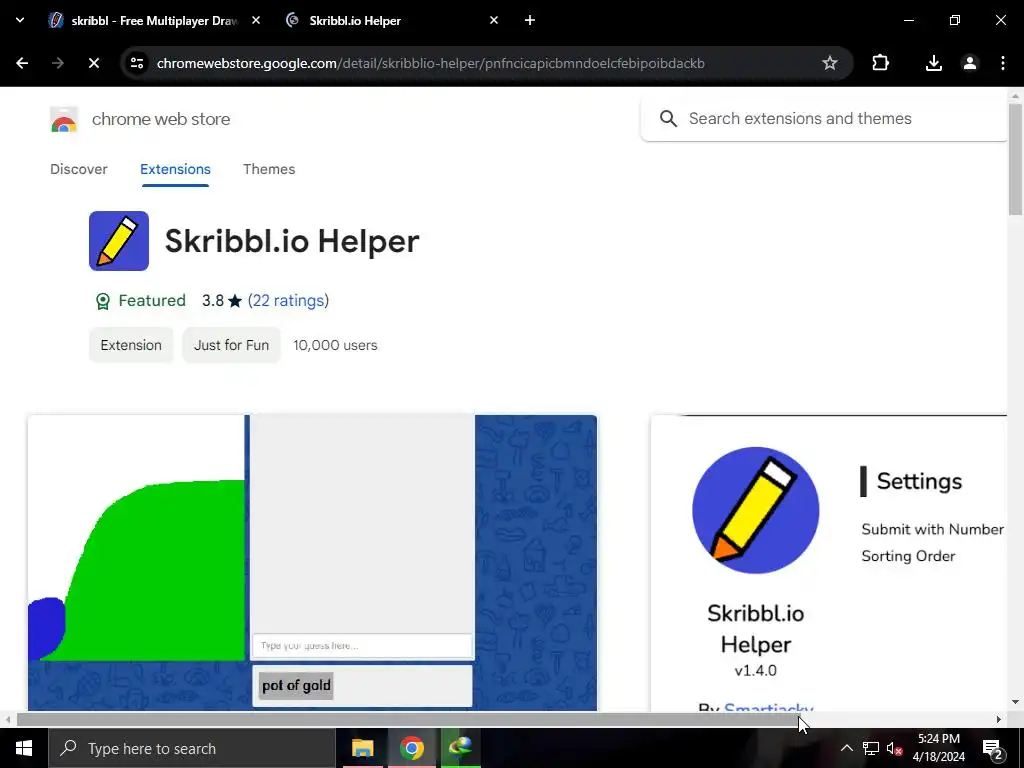The image size is (1024, 768).
Task: Click the scroll down arrow of vertical scrollbar
Action: pos(1016,703)
